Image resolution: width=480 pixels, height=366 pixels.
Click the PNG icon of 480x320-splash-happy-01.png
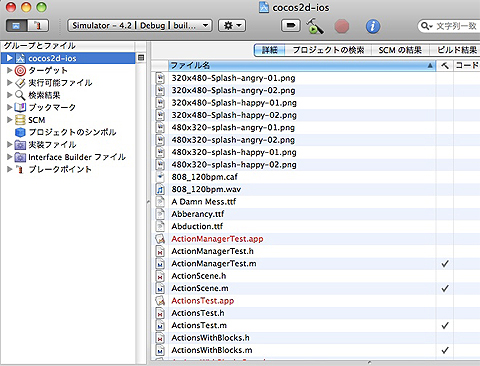160,152
